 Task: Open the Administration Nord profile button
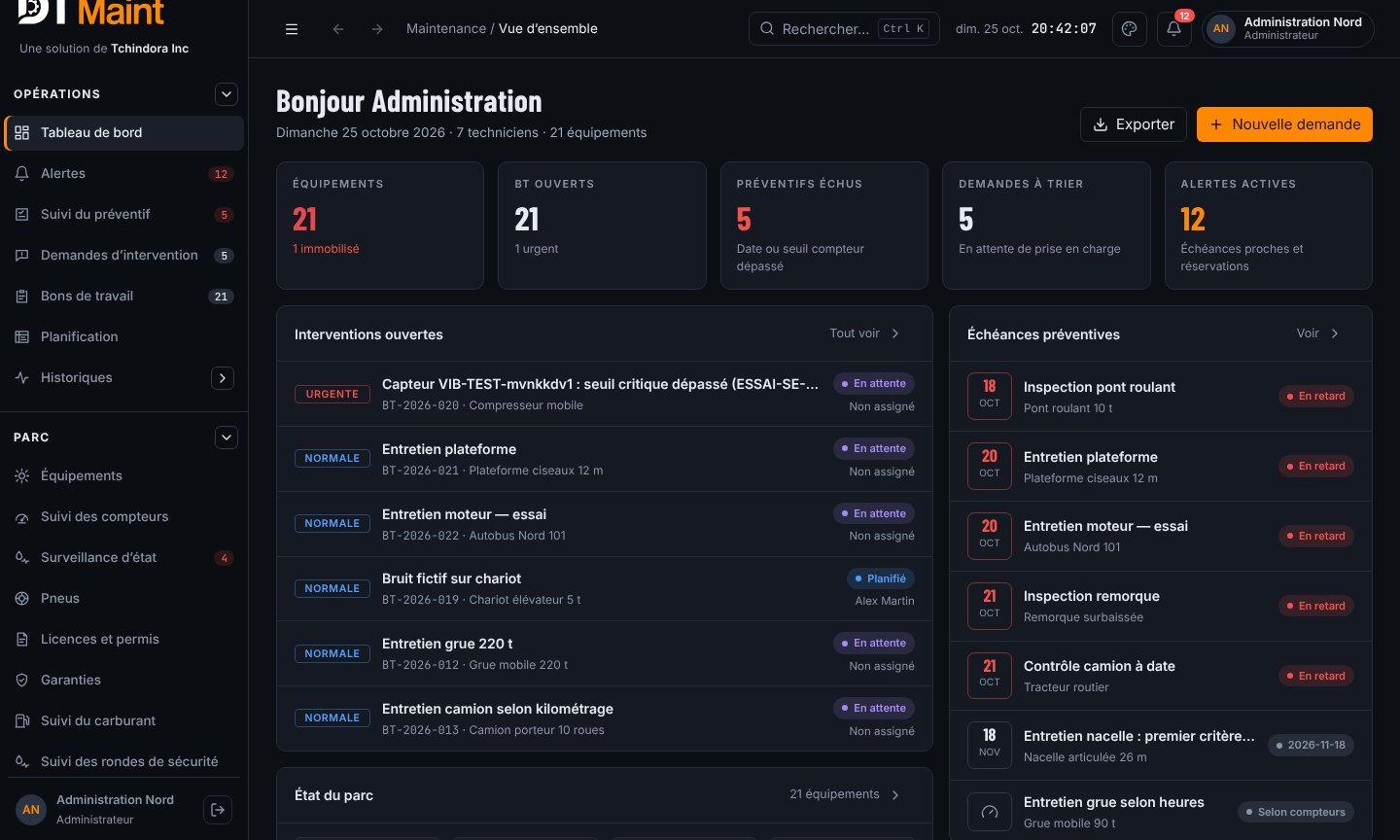(x=1288, y=29)
